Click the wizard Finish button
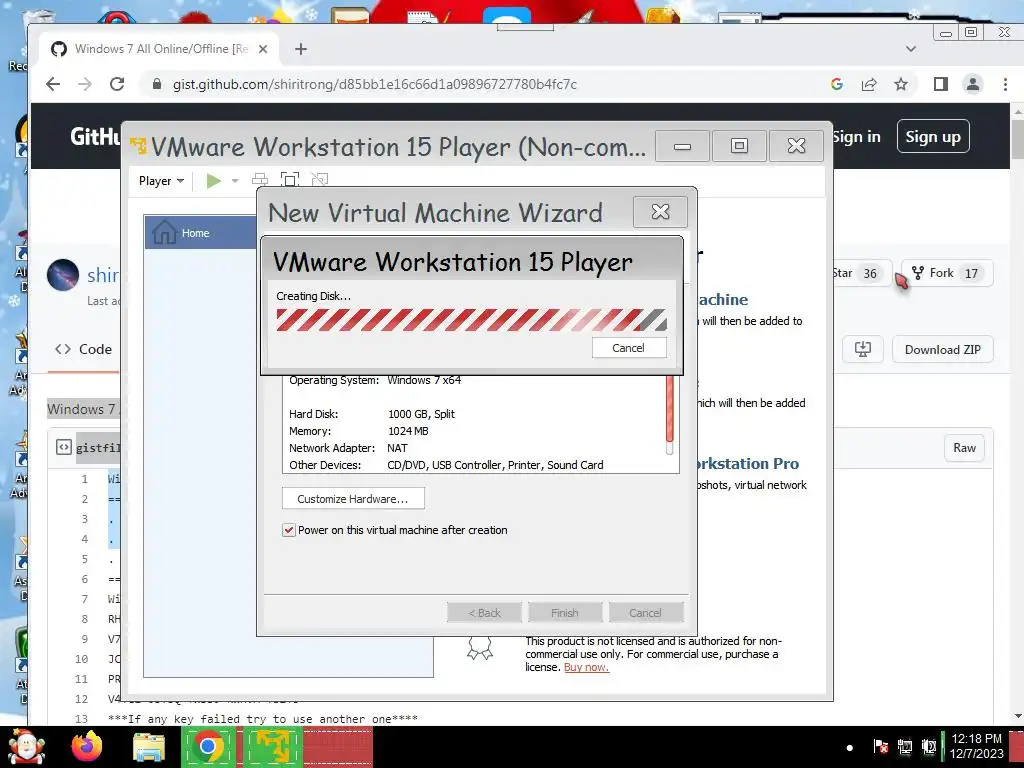The image size is (1024, 768). point(565,613)
